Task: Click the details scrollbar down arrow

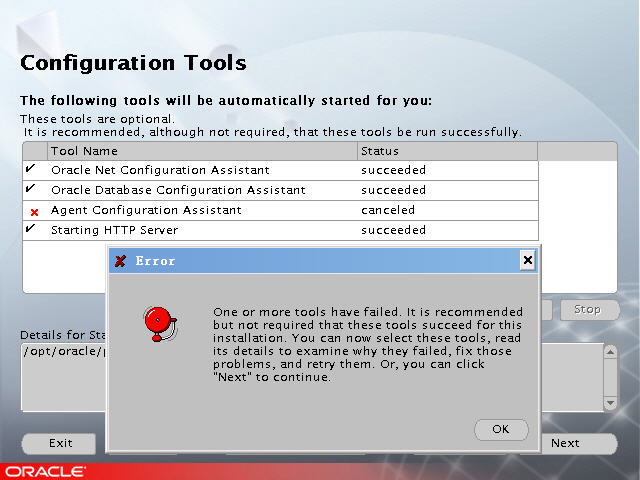Action: pyautogui.click(x=610, y=403)
